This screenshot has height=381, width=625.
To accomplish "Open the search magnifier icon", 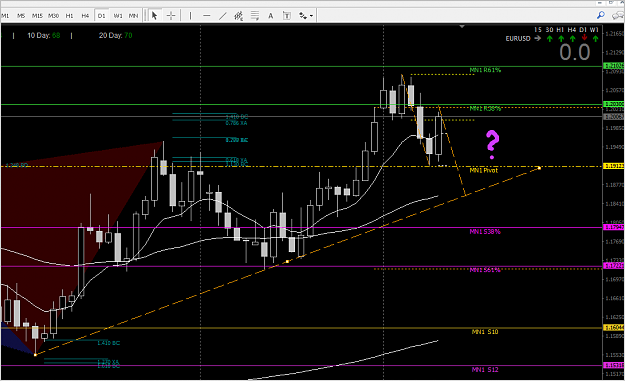I will [601, 15].
